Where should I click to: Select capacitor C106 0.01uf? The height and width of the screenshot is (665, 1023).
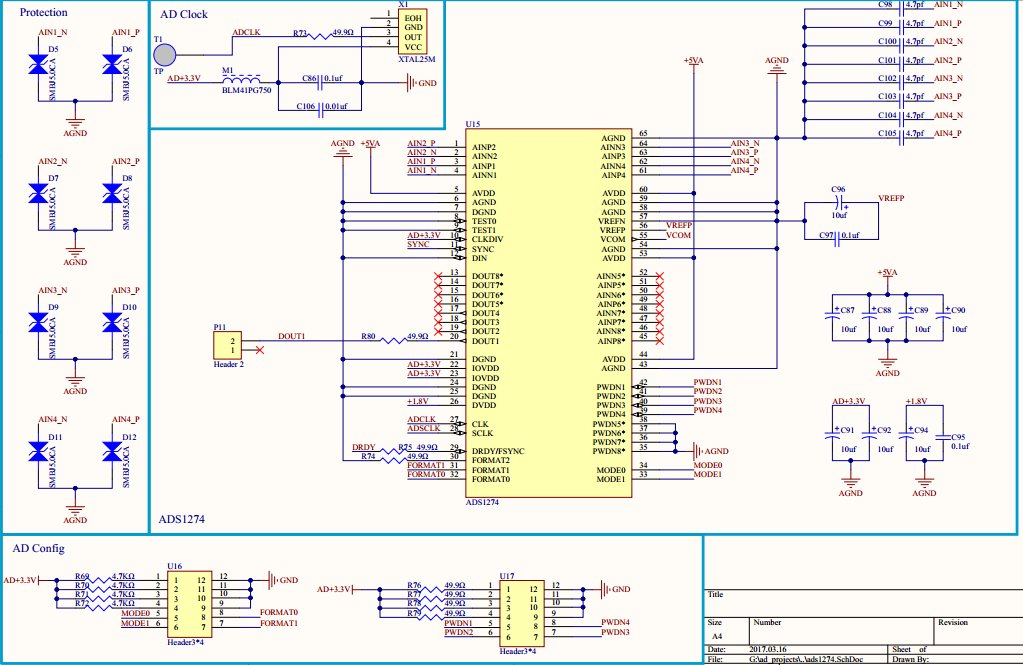click(320, 110)
